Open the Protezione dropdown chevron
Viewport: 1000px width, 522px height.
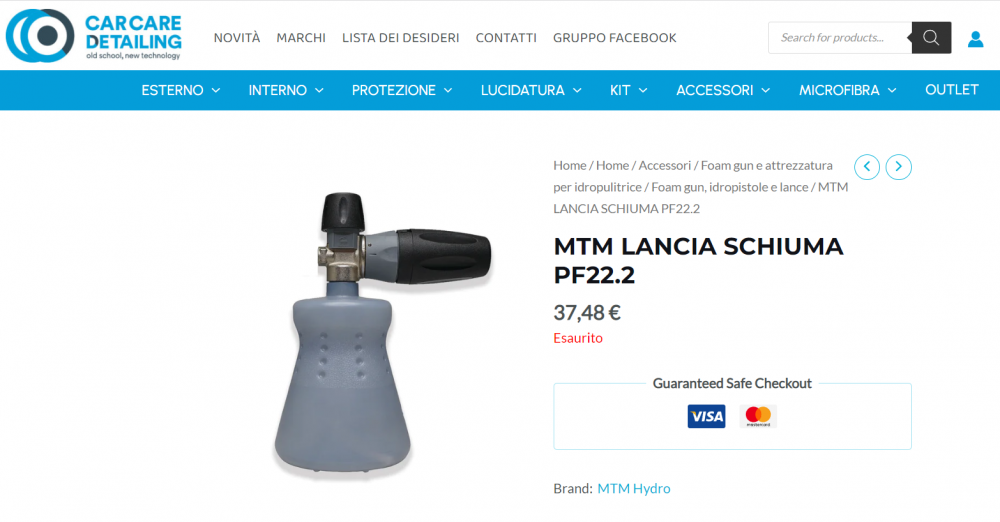tap(448, 91)
